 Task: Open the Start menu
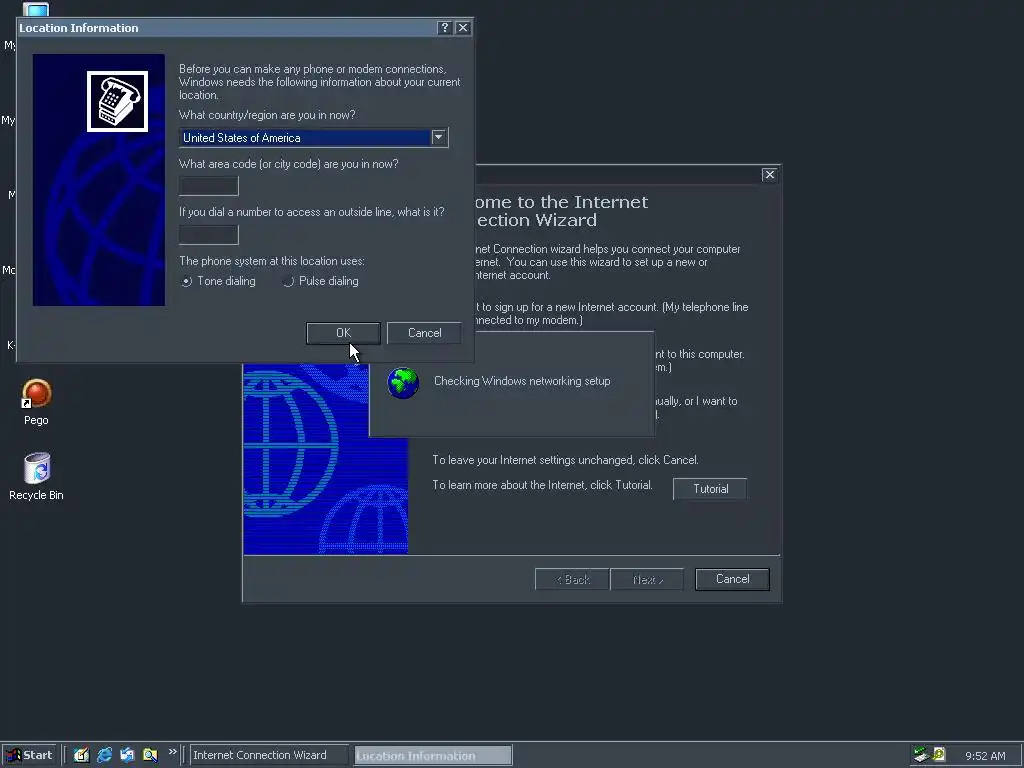coord(29,755)
